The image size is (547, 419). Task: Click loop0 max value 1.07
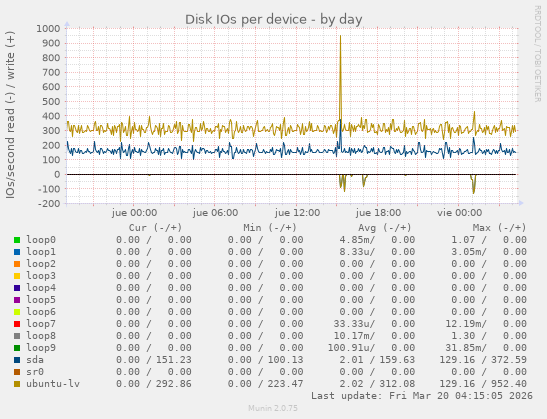[x=463, y=240]
